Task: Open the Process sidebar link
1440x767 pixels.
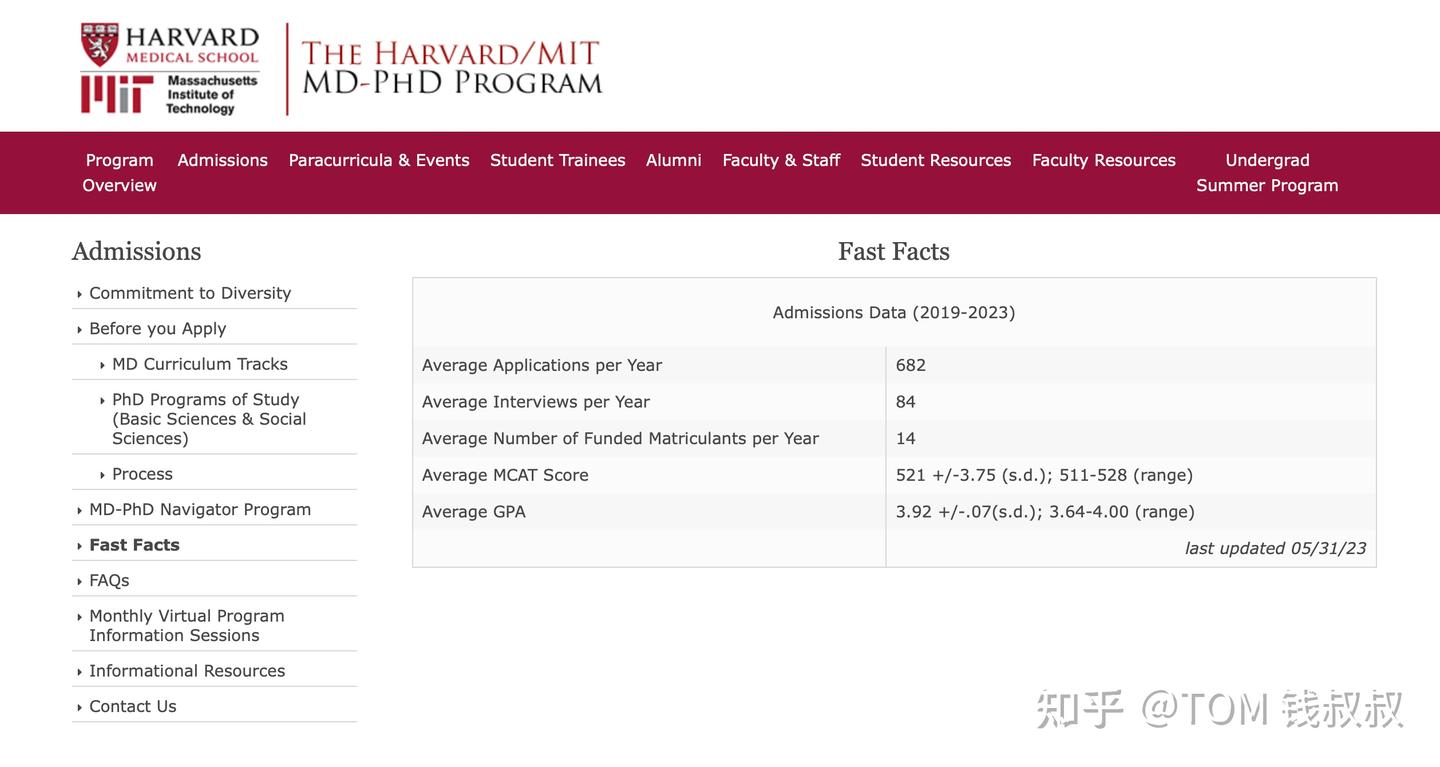Action: pos(142,474)
